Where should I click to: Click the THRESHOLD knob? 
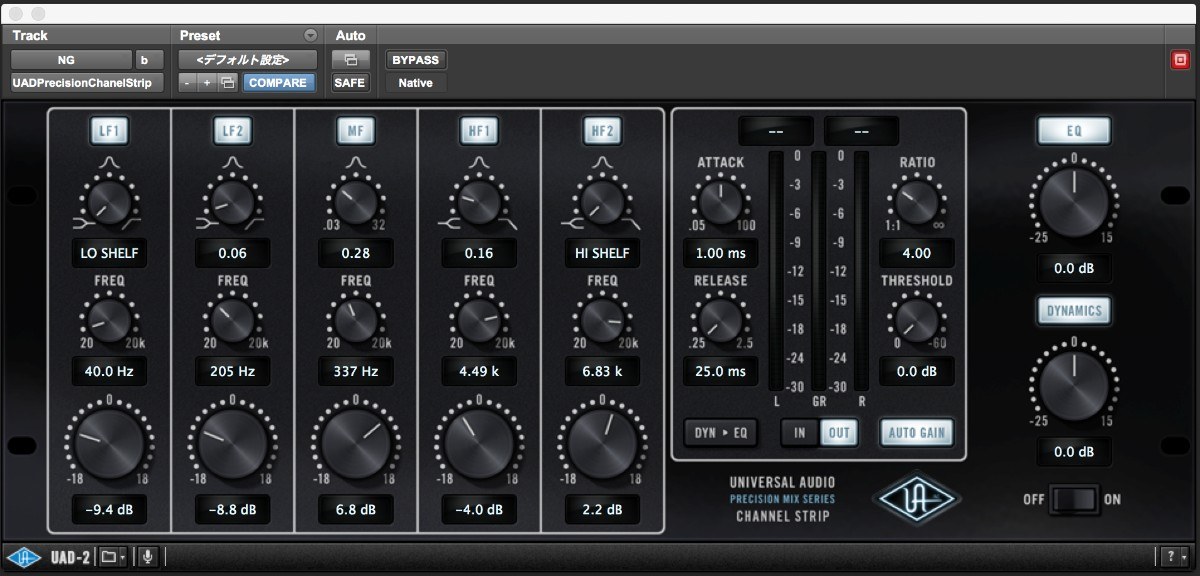[x=917, y=319]
